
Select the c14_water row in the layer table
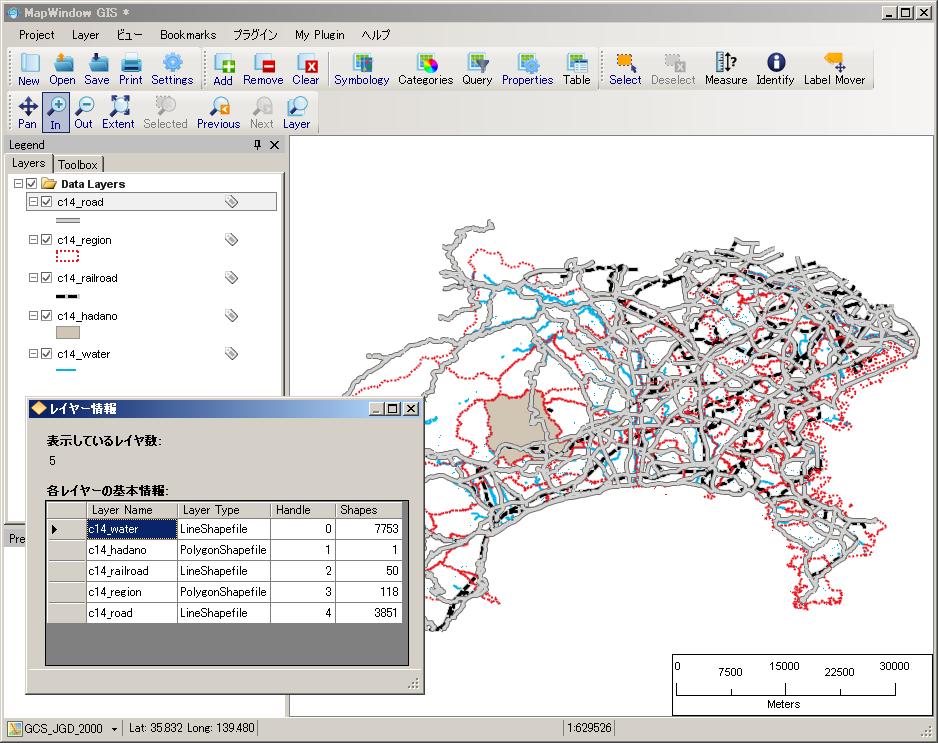click(x=131, y=528)
